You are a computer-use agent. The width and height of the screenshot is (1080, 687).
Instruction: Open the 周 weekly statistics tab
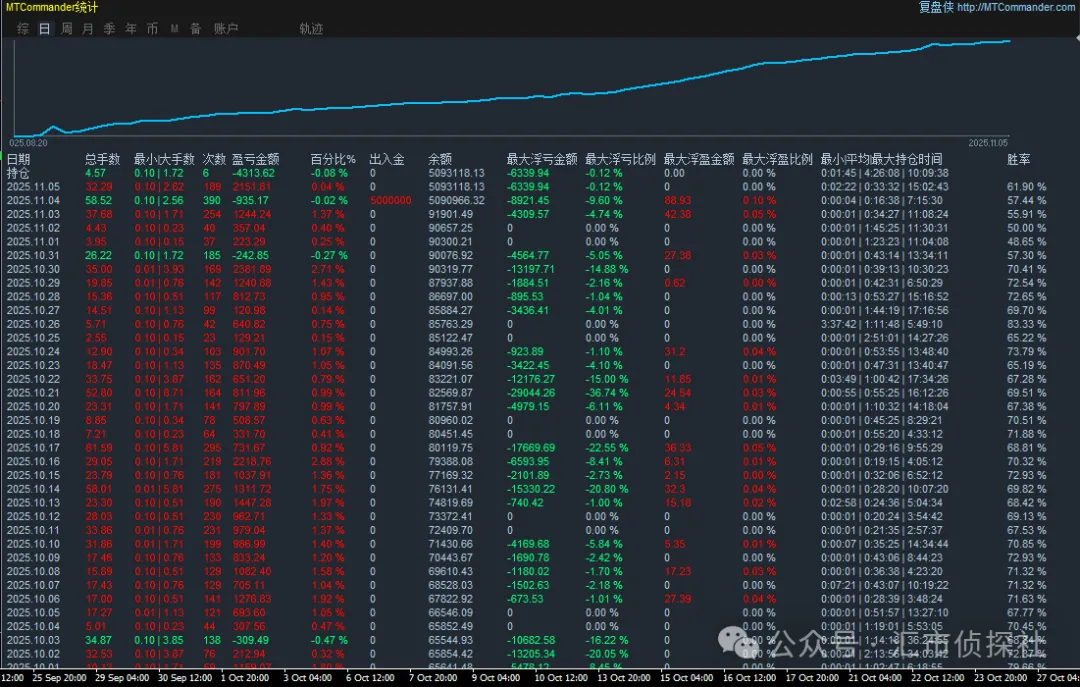[66, 29]
